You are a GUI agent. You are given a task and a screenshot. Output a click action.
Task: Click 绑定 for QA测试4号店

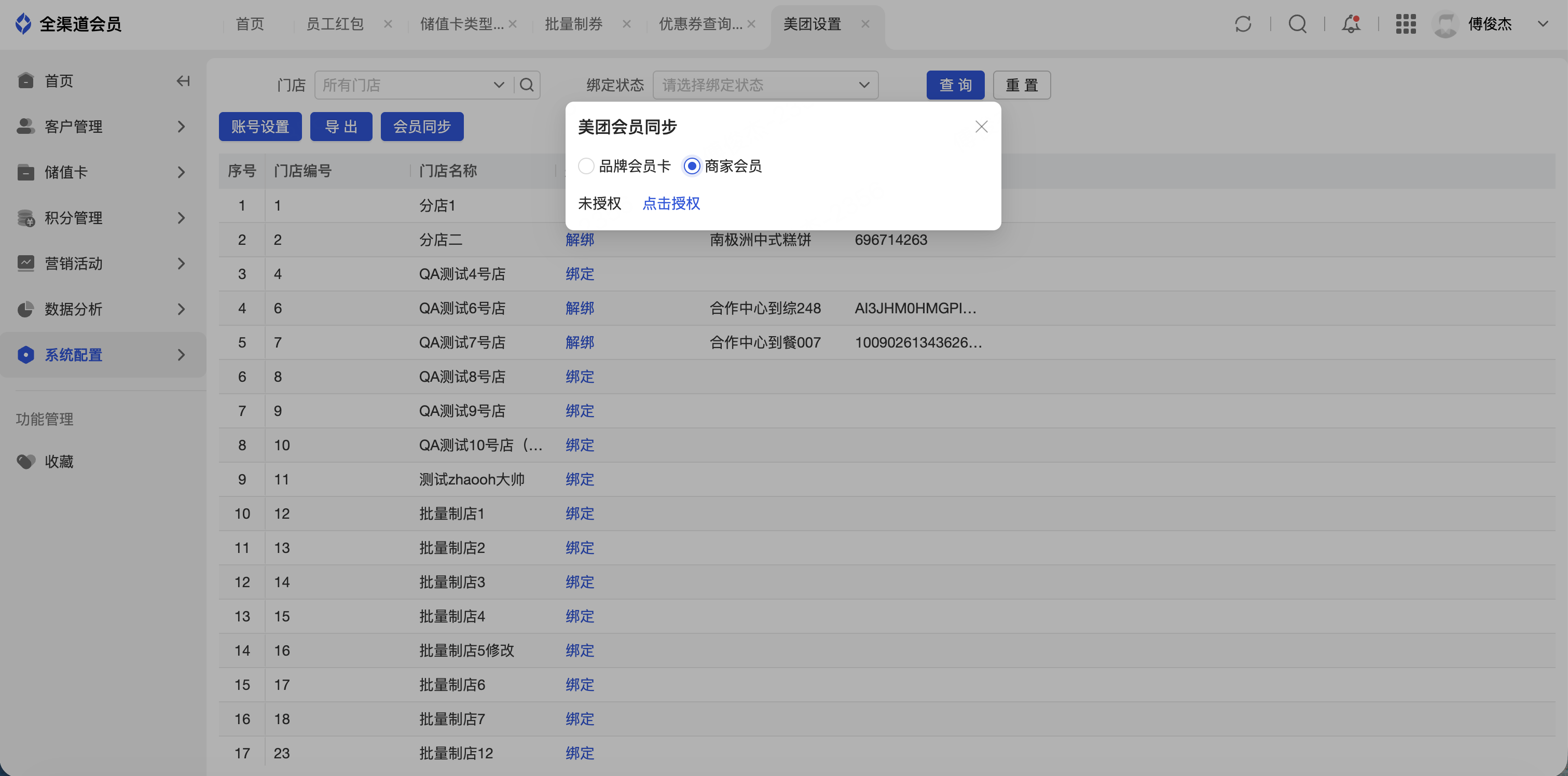click(580, 274)
